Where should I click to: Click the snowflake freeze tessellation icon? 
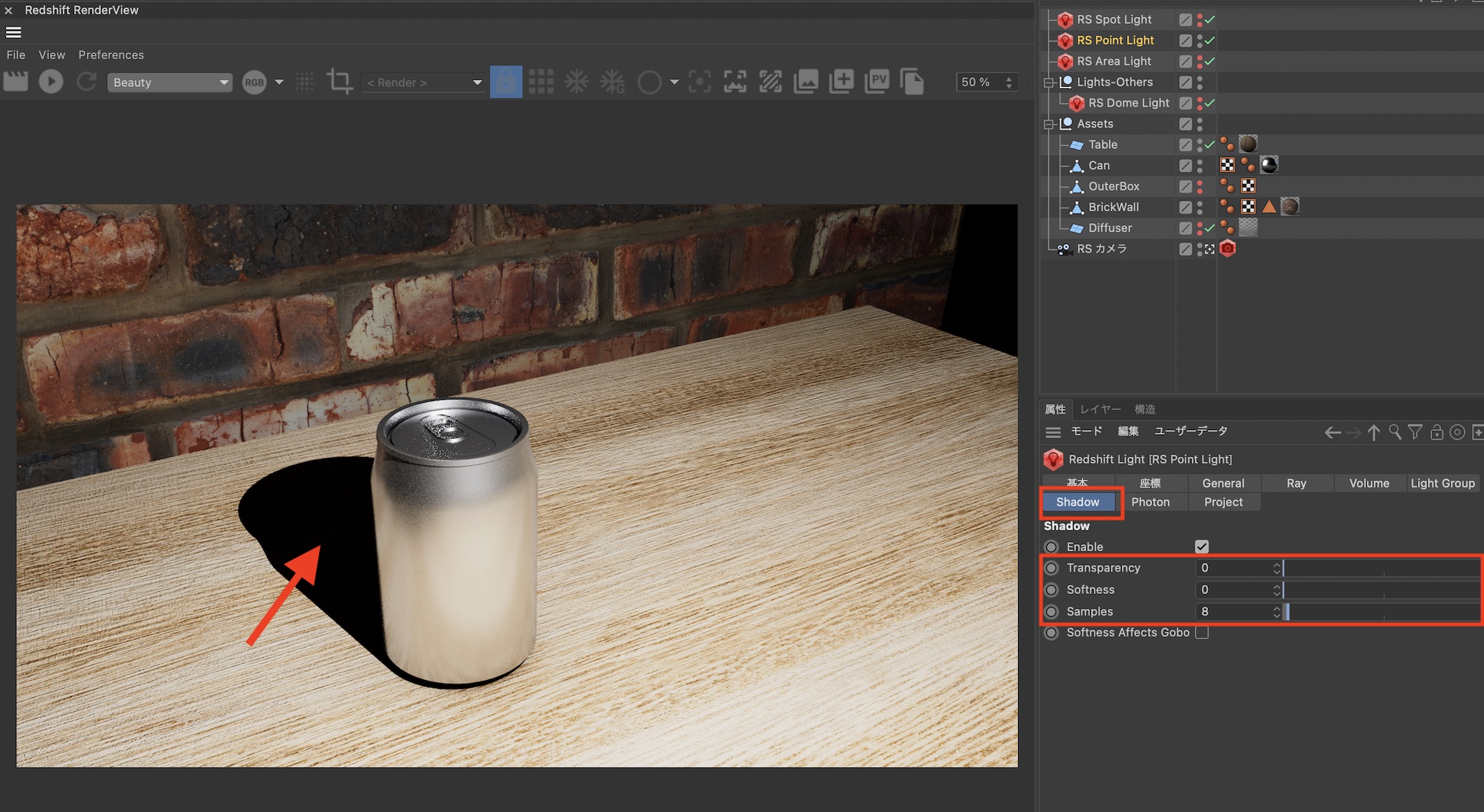coord(577,82)
